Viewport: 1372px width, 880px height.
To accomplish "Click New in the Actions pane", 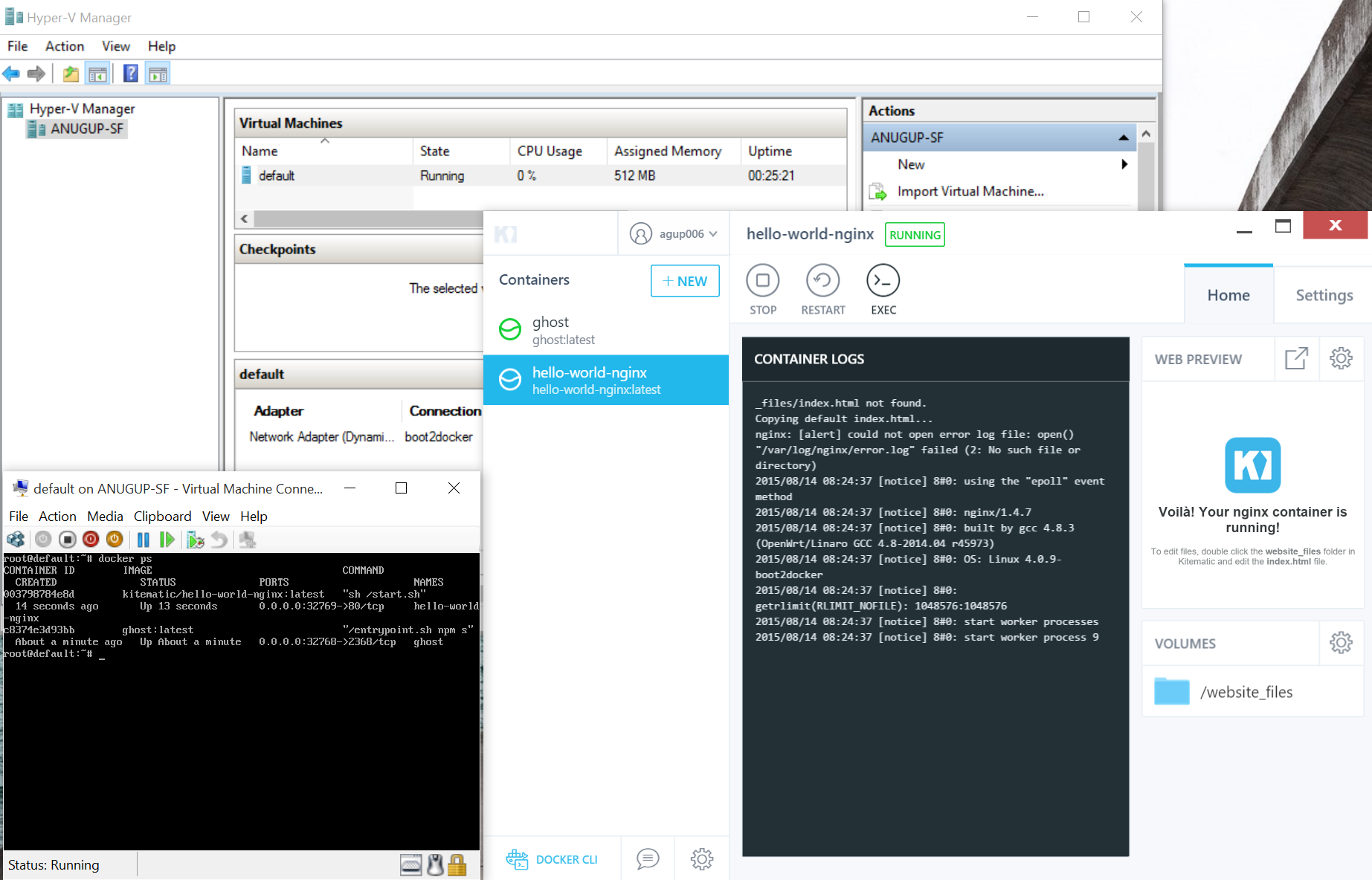I will pyautogui.click(x=911, y=164).
